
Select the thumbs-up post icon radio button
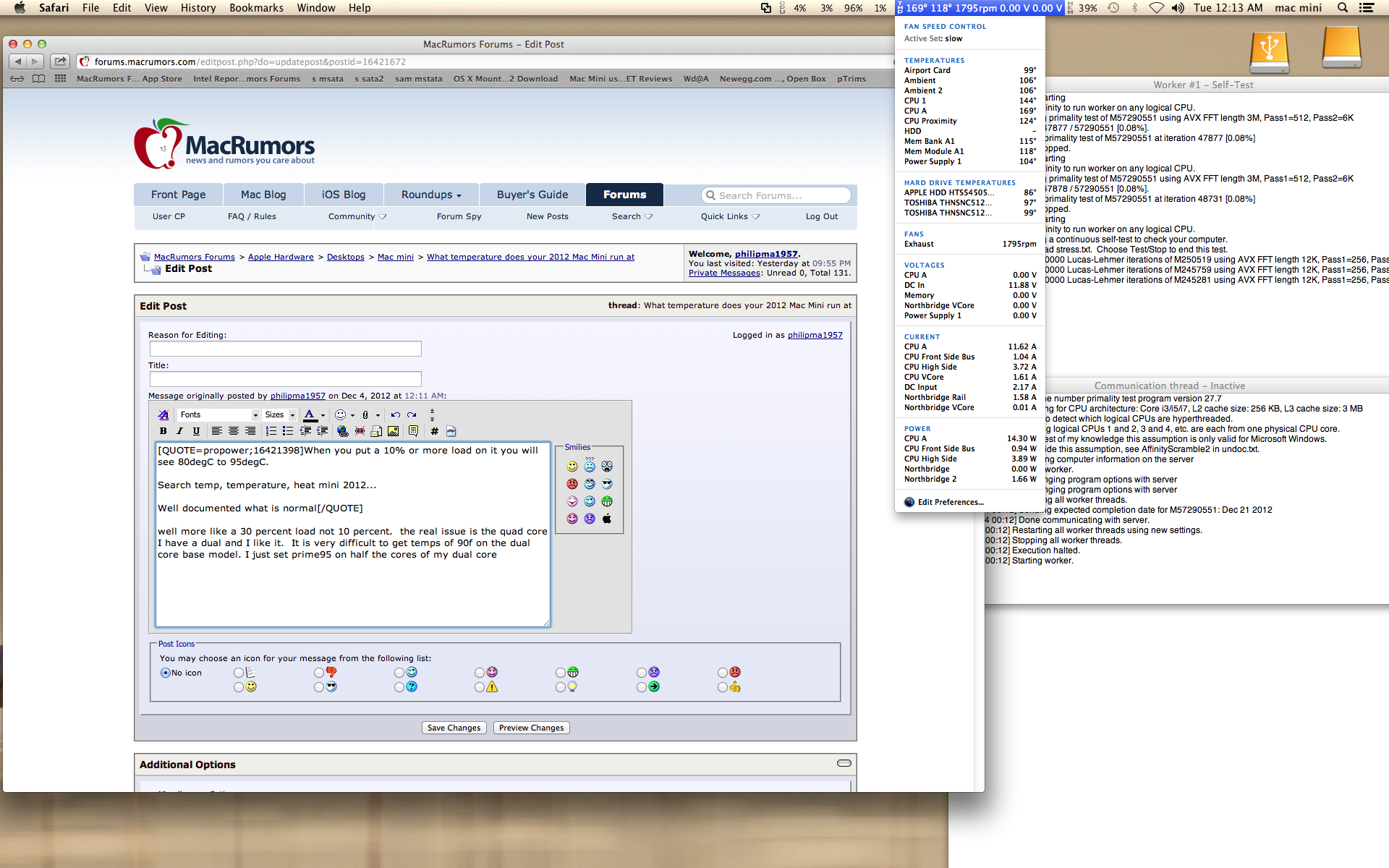pyautogui.click(x=723, y=687)
